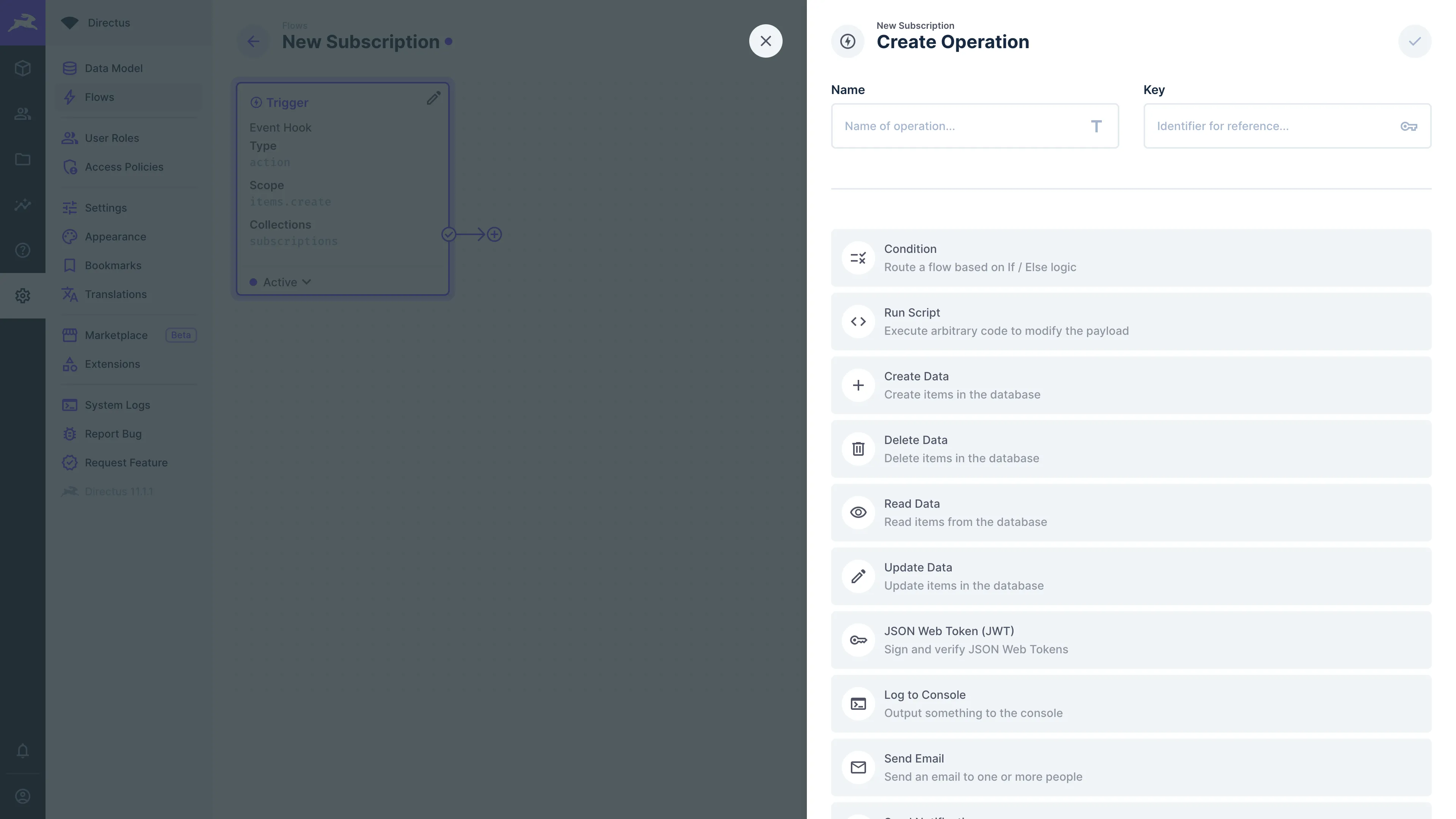Open the Insights module icon
This screenshot has width=1456, height=819.
coord(23,205)
